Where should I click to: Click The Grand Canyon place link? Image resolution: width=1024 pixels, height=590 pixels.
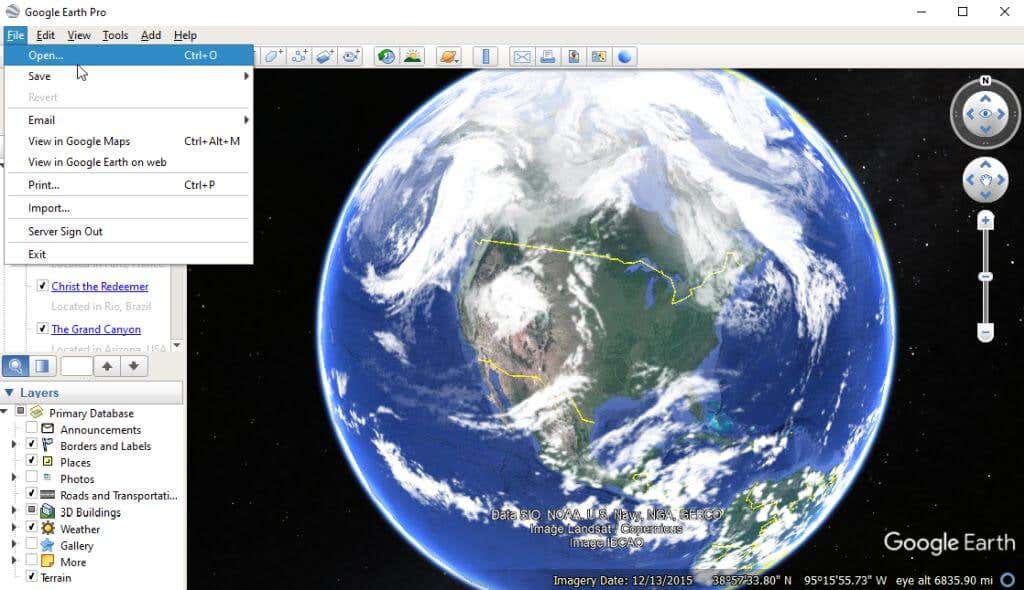point(96,329)
